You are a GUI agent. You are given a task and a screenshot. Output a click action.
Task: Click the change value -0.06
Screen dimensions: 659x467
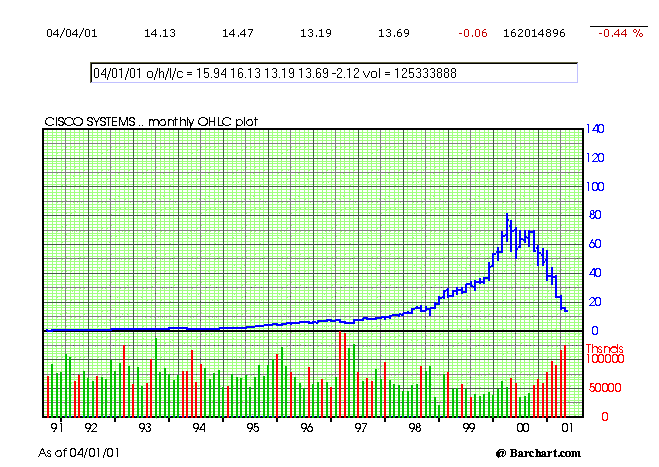473,33
